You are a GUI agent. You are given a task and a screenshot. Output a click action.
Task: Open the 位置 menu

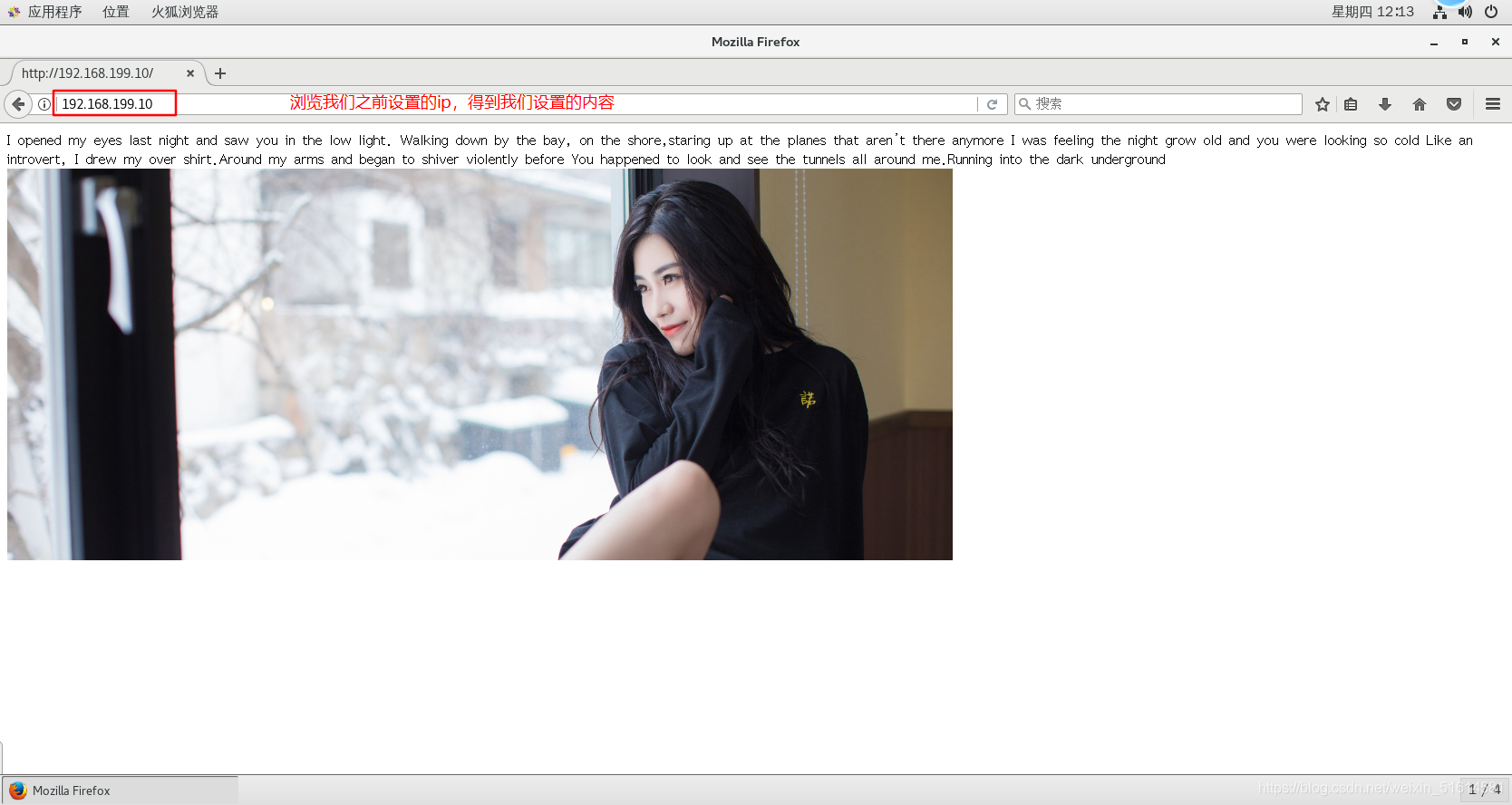[x=115, y=12]
